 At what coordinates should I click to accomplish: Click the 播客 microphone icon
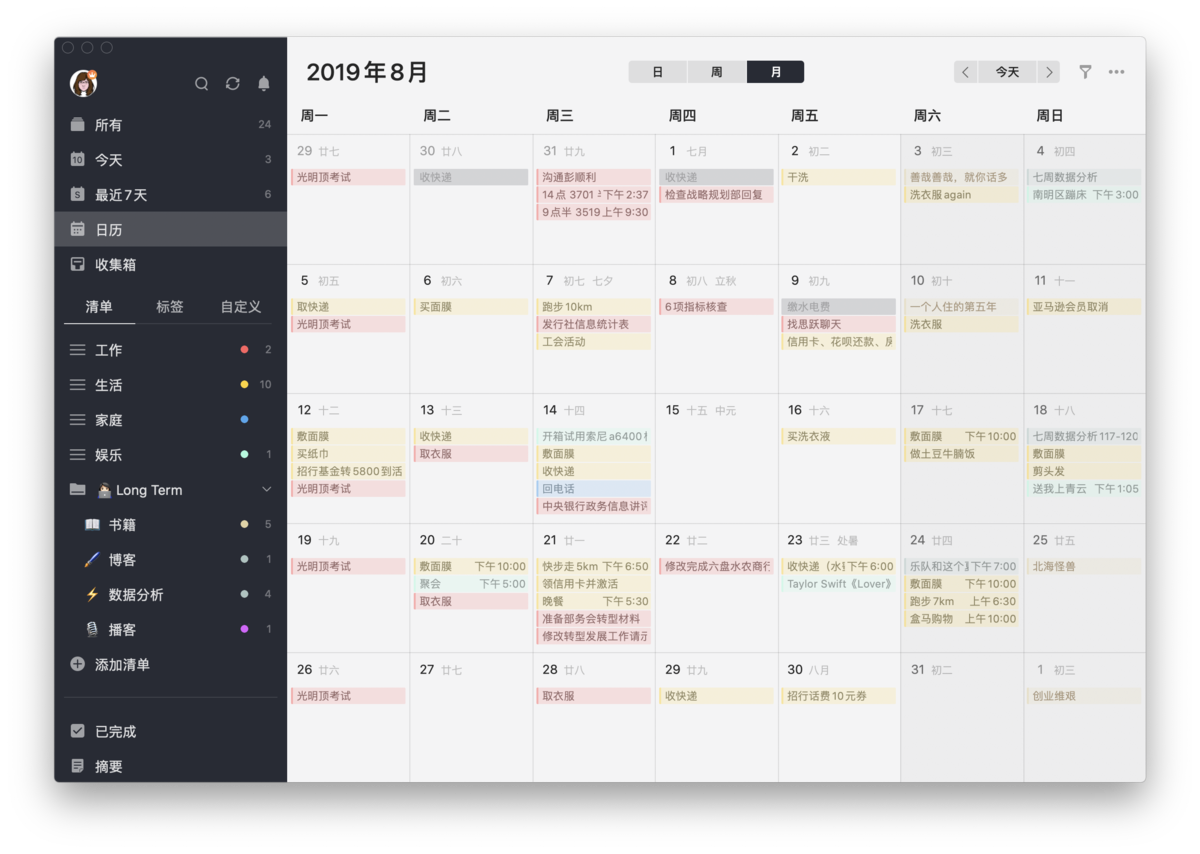click(x=92, y=630)
